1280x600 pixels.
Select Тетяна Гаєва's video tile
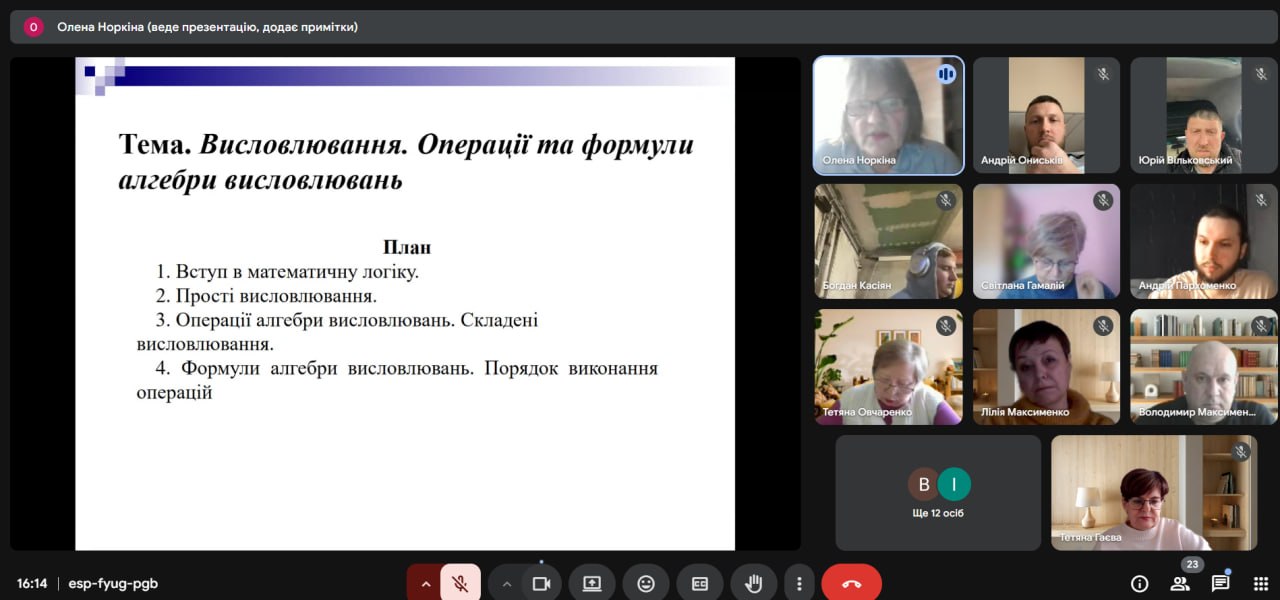pyautogui.click(x=1153, y=492)
